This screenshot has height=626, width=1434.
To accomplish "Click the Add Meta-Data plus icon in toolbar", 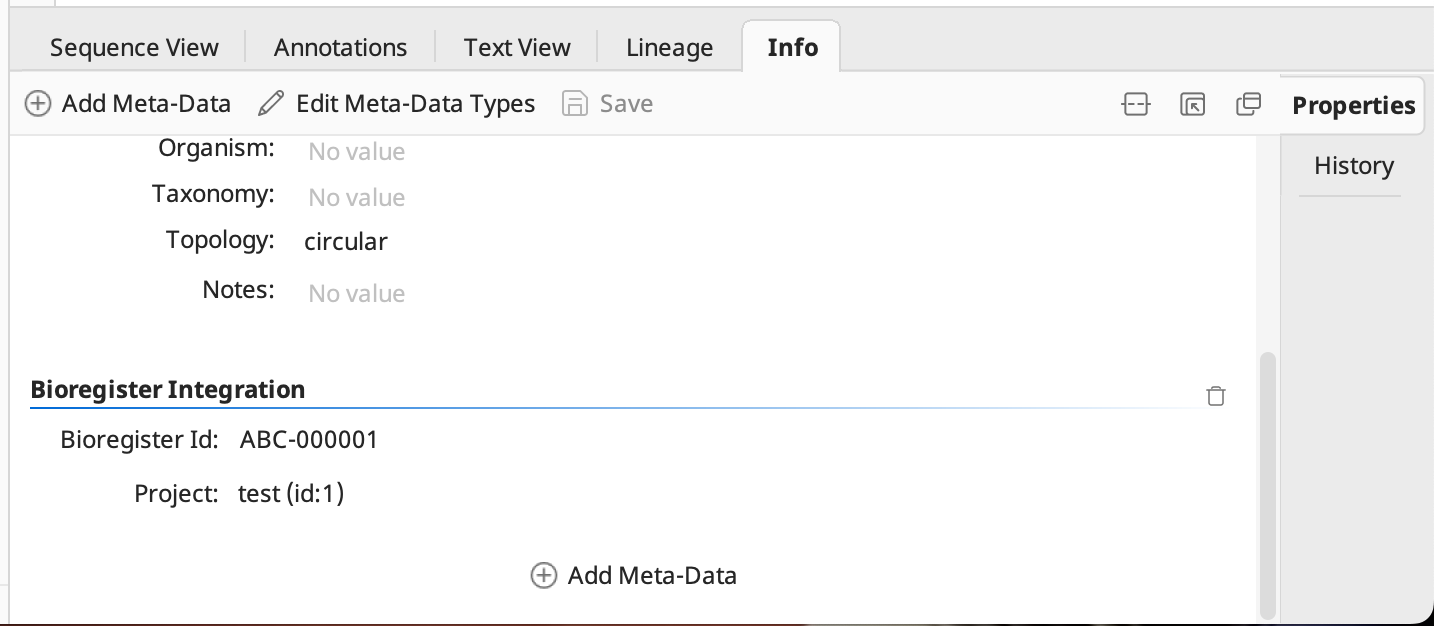I will click(38, 103).
